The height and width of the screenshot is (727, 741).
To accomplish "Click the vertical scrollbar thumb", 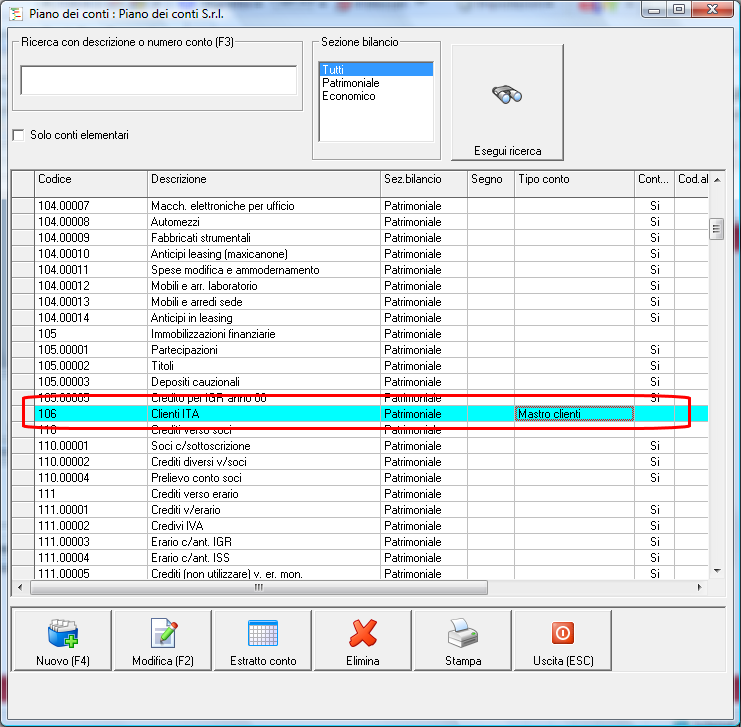I will pos(716,229).
